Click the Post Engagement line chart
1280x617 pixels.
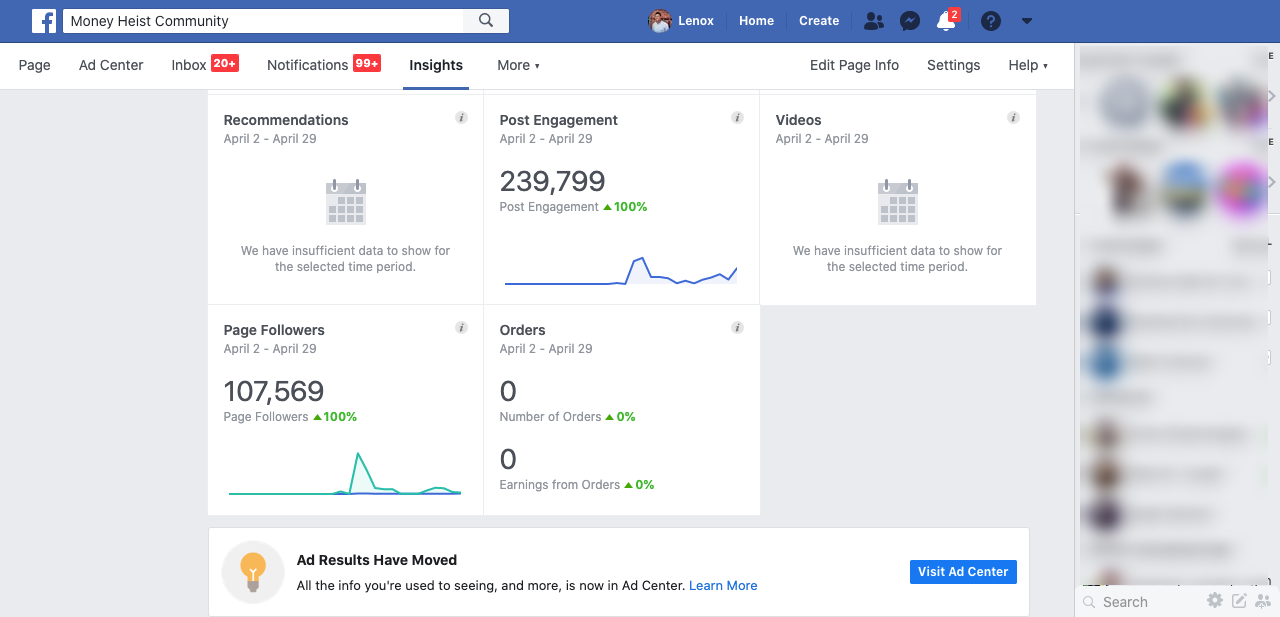pos(621,272)
